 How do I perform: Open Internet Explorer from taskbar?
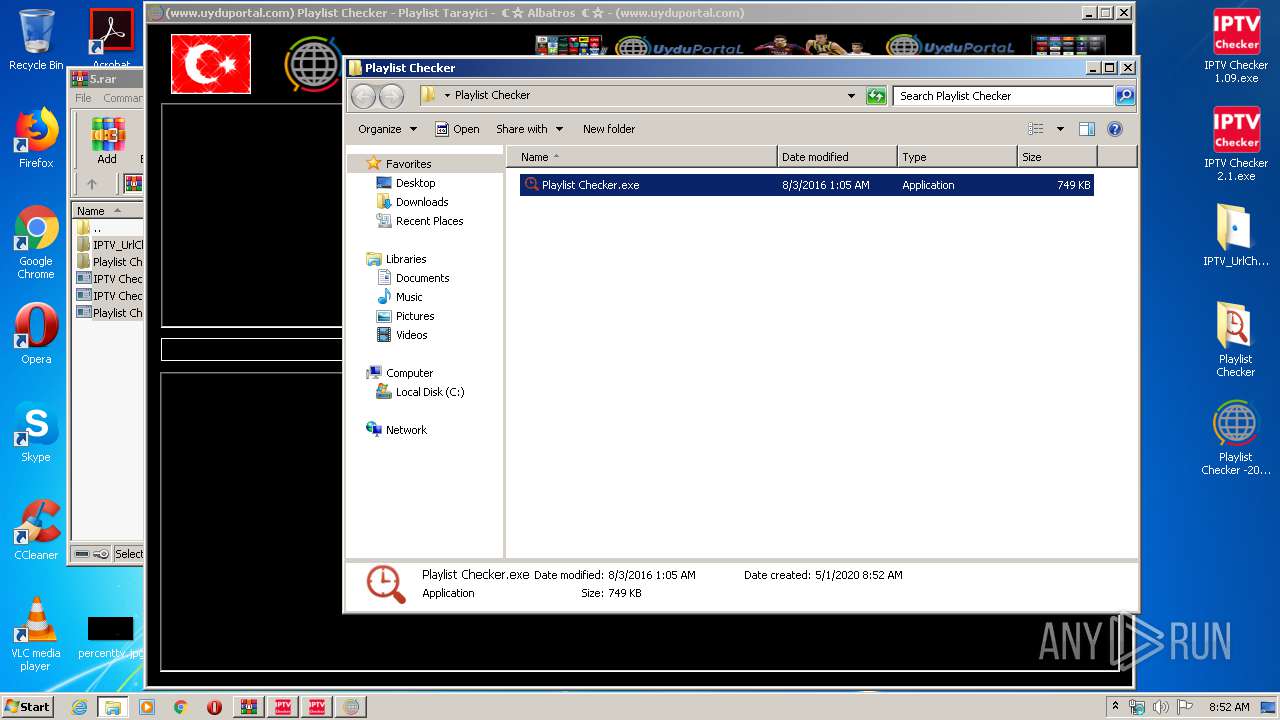pos(79,707)
